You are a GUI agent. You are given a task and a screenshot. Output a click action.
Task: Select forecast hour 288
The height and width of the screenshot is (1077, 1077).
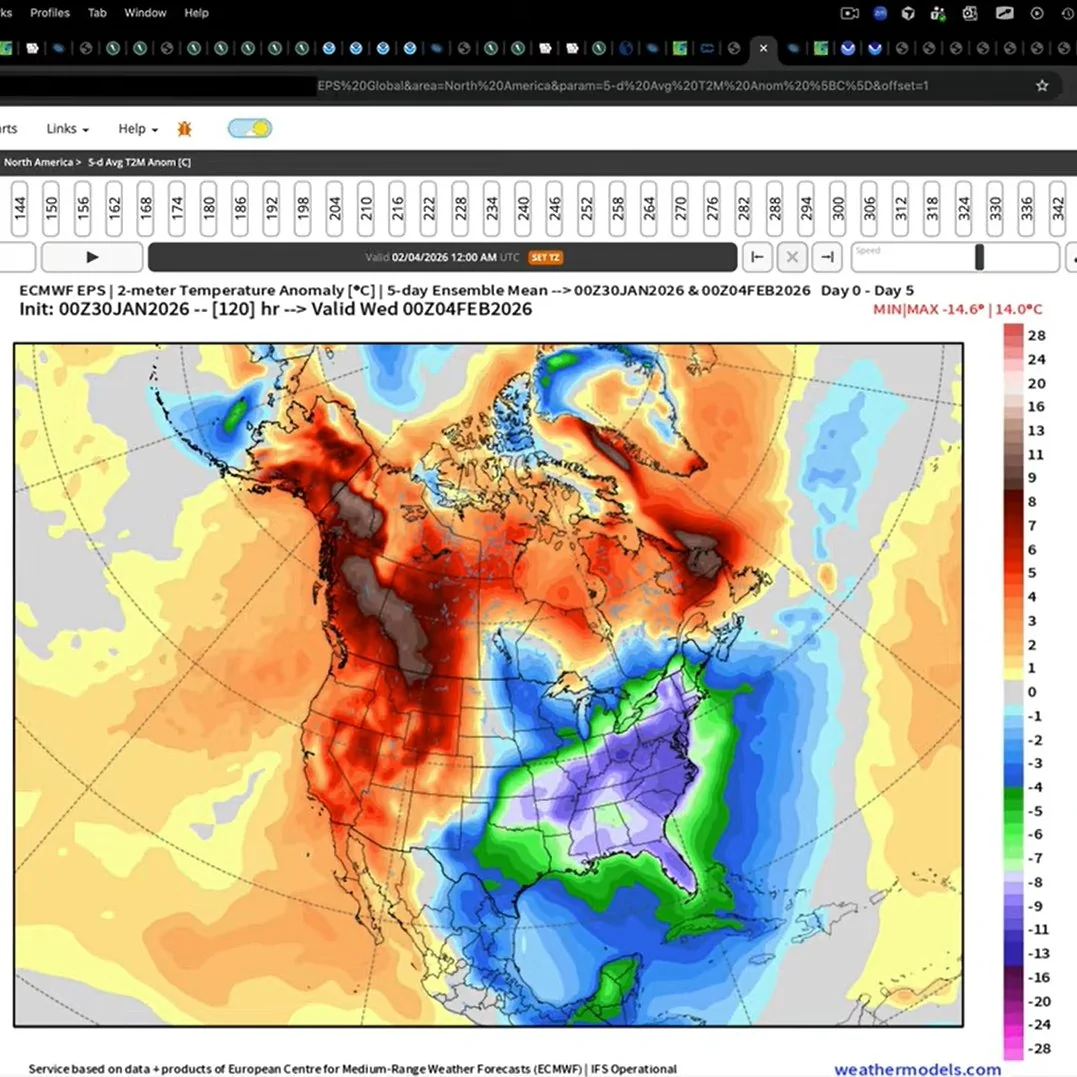click(x=775, y=208)
